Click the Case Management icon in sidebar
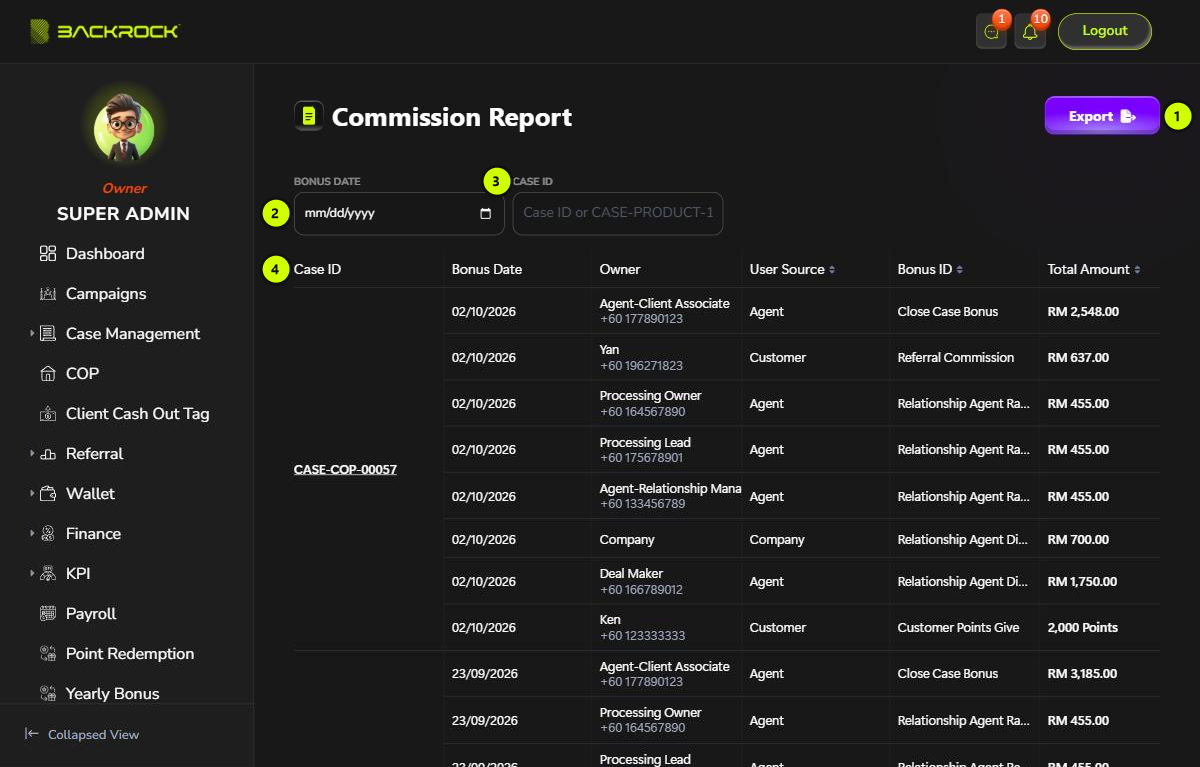Screen dimensions: 1200x767 (48, 334)
